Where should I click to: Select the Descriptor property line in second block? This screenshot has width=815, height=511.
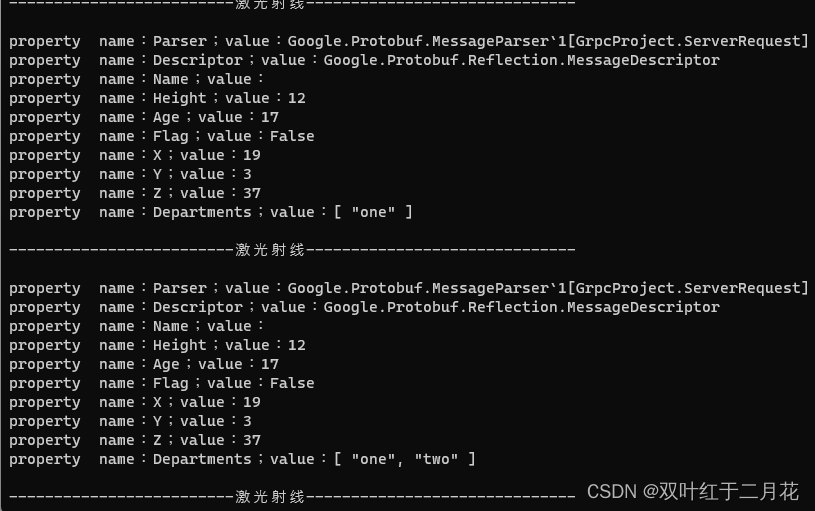point(364,307)
